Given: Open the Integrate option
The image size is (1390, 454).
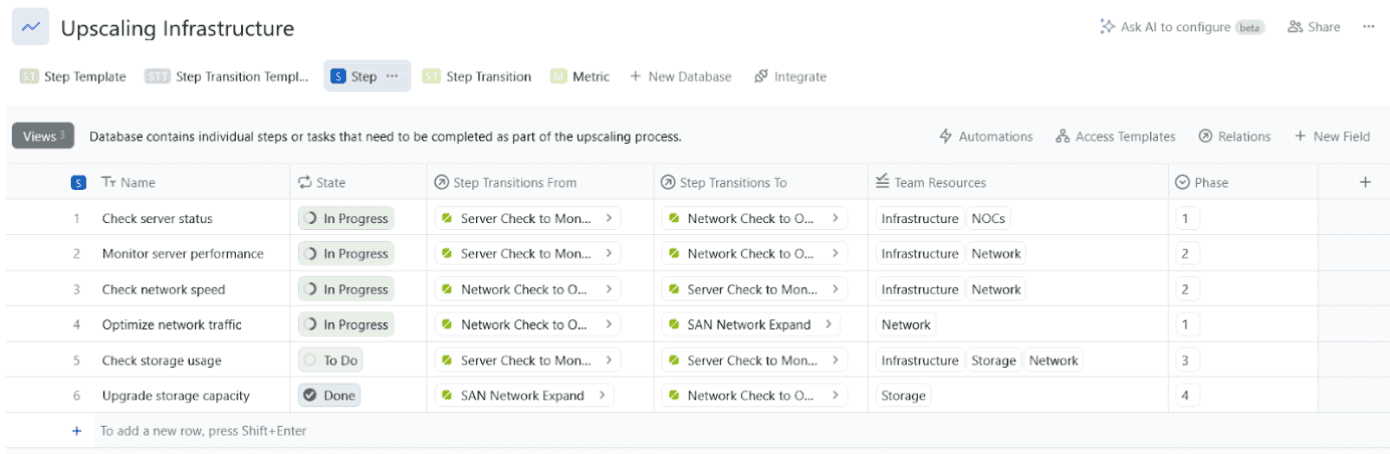Looking at the screenshot, I should pyautogui.click(x=790, y=76).
